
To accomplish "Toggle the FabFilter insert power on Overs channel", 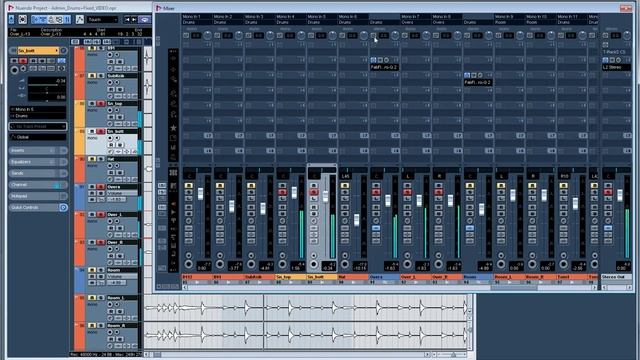I will 373,60.
